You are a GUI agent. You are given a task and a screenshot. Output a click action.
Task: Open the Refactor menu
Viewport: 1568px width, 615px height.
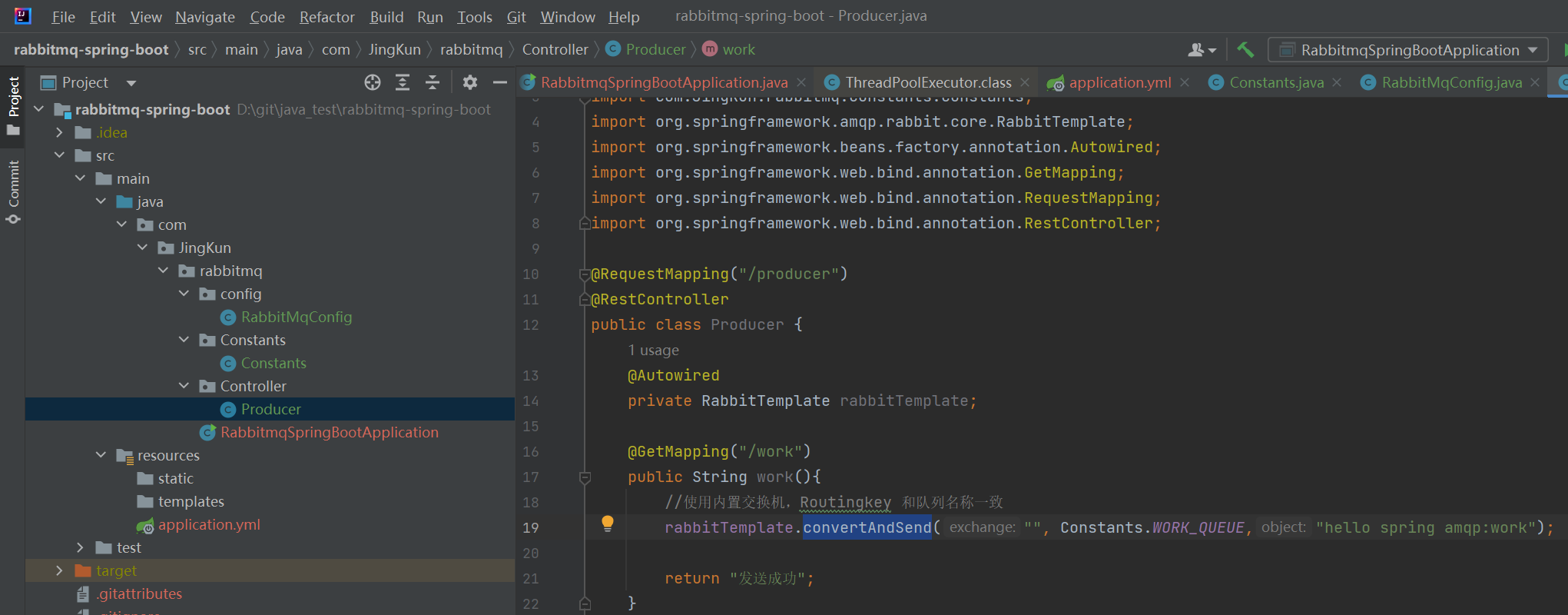[x=327, y=17]
